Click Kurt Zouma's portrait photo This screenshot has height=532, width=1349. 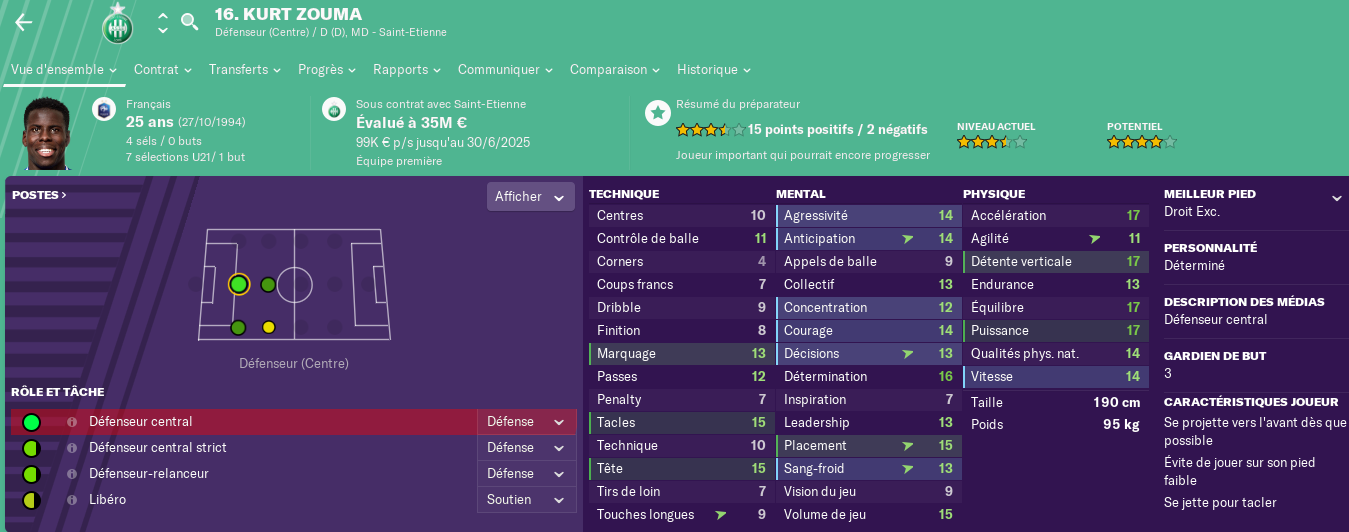[49, 134]
